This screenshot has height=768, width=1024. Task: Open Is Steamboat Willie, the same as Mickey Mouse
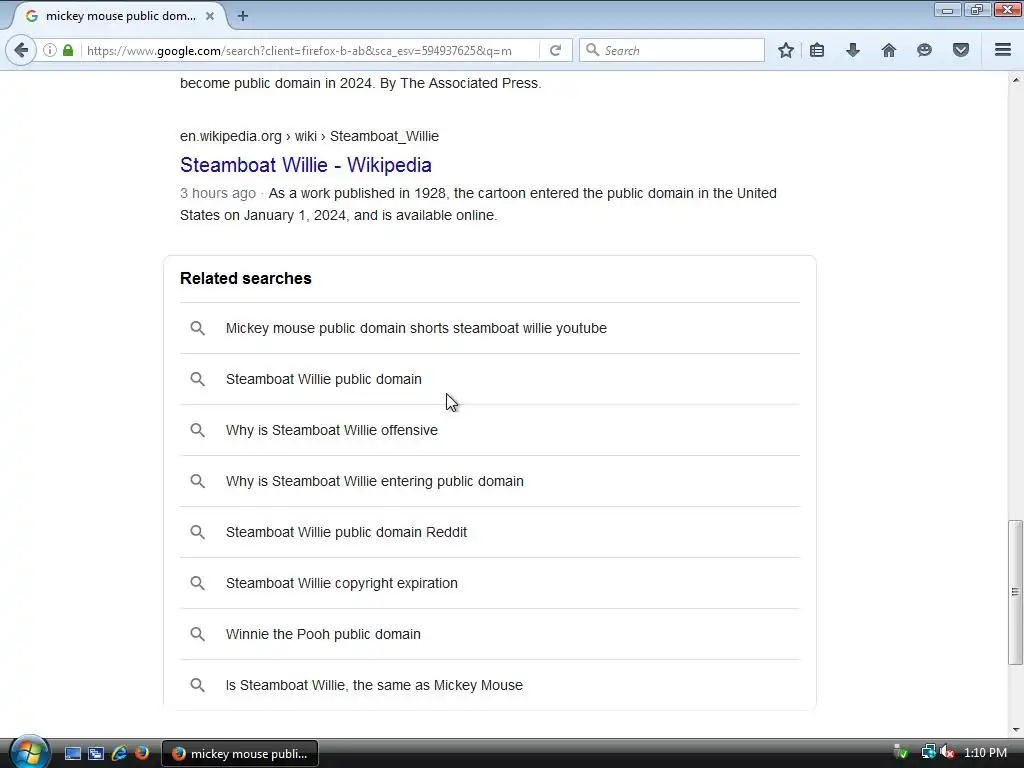click(x=490, y=684)
